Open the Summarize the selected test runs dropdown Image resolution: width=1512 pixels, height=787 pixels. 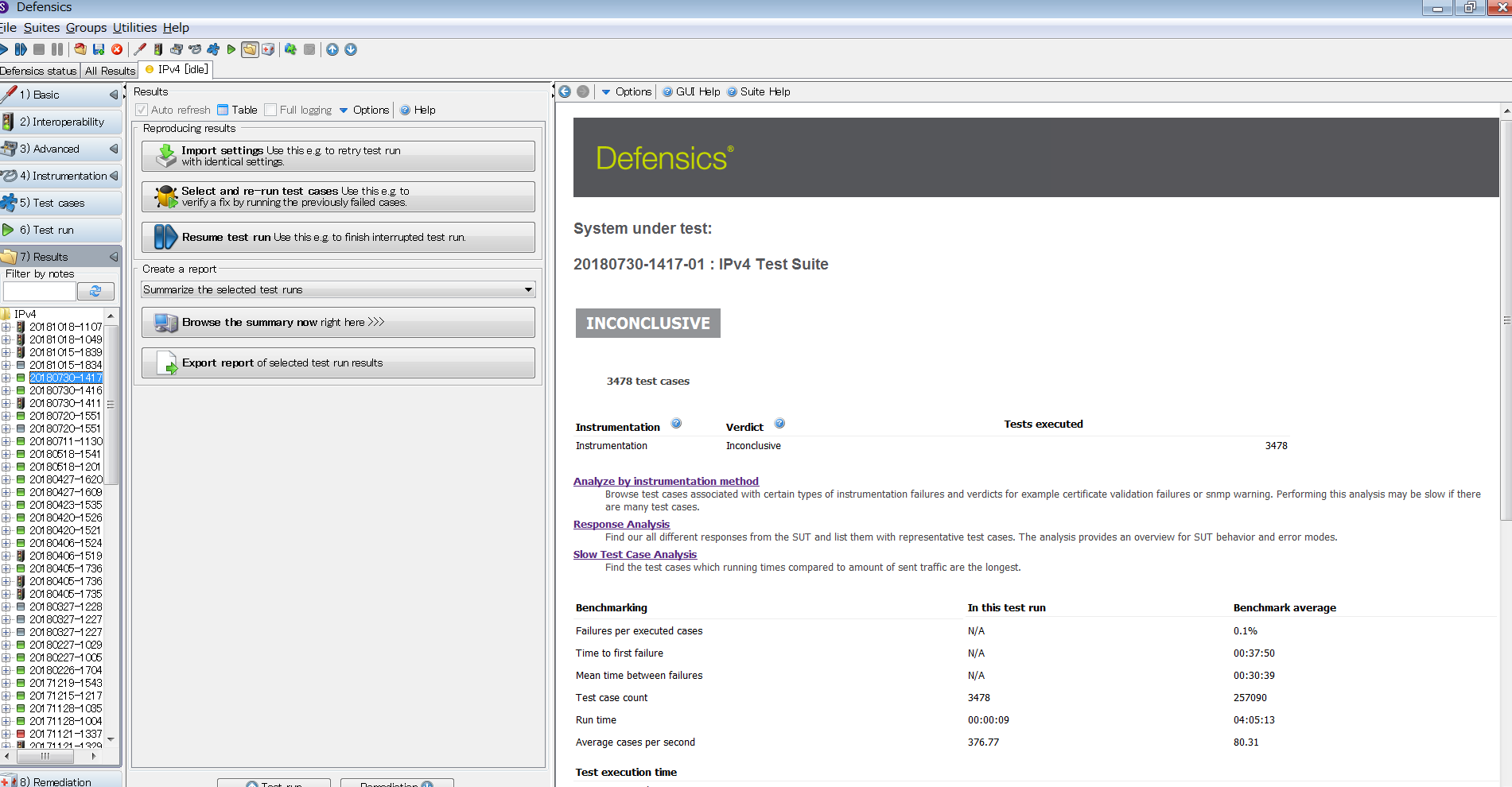(338, 289)
